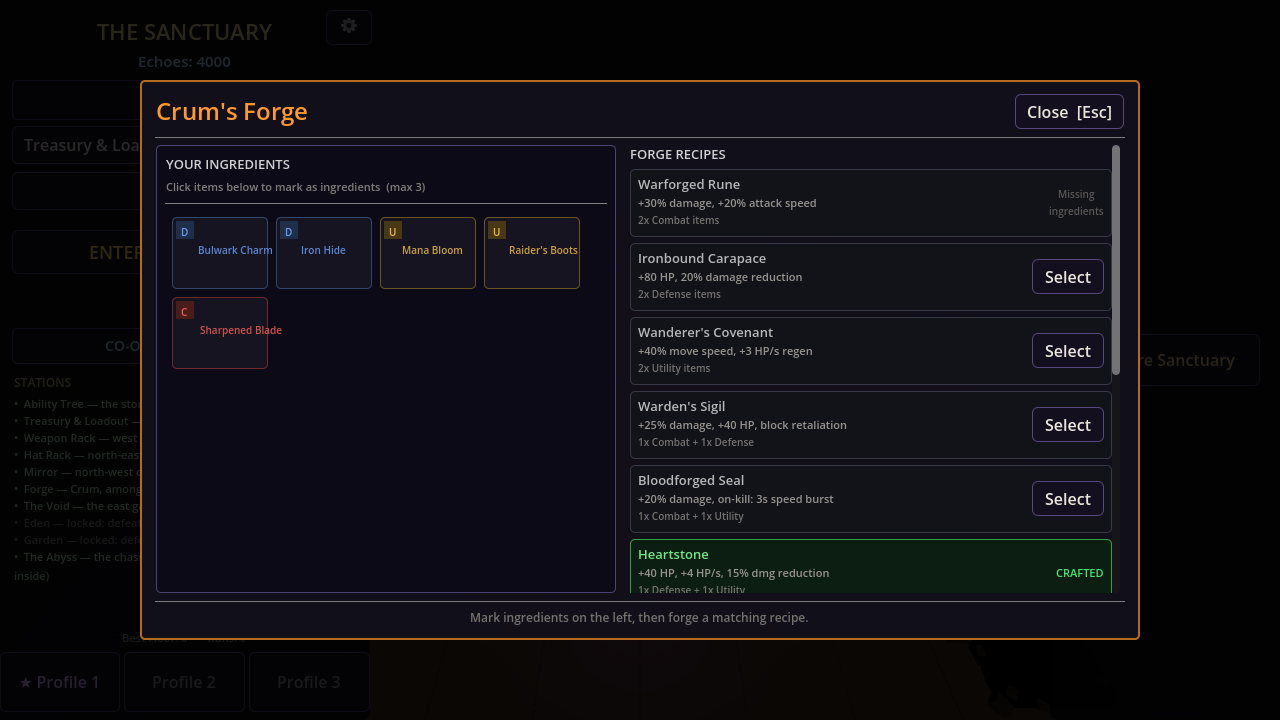Mark Mana Bloom as an ingredient
1280x720 pixels.
coord(428,253)
